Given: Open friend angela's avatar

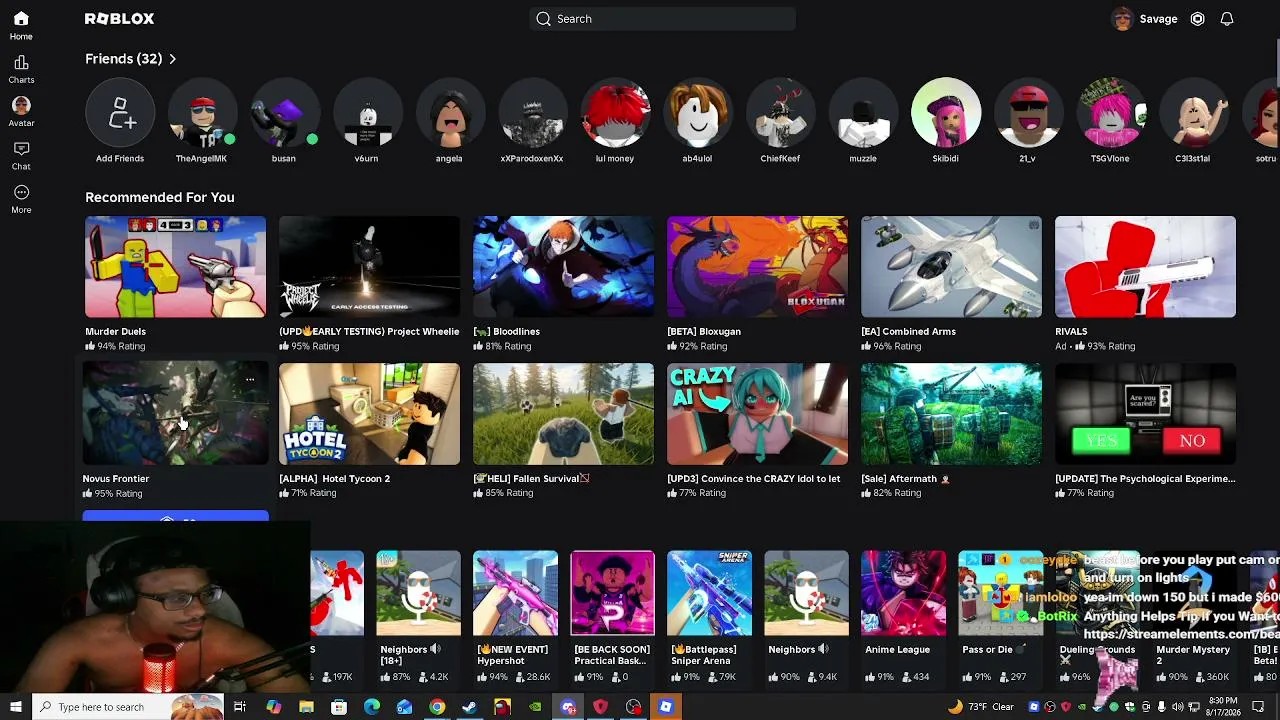Looking at the screenshot, I should click(449, 112).
